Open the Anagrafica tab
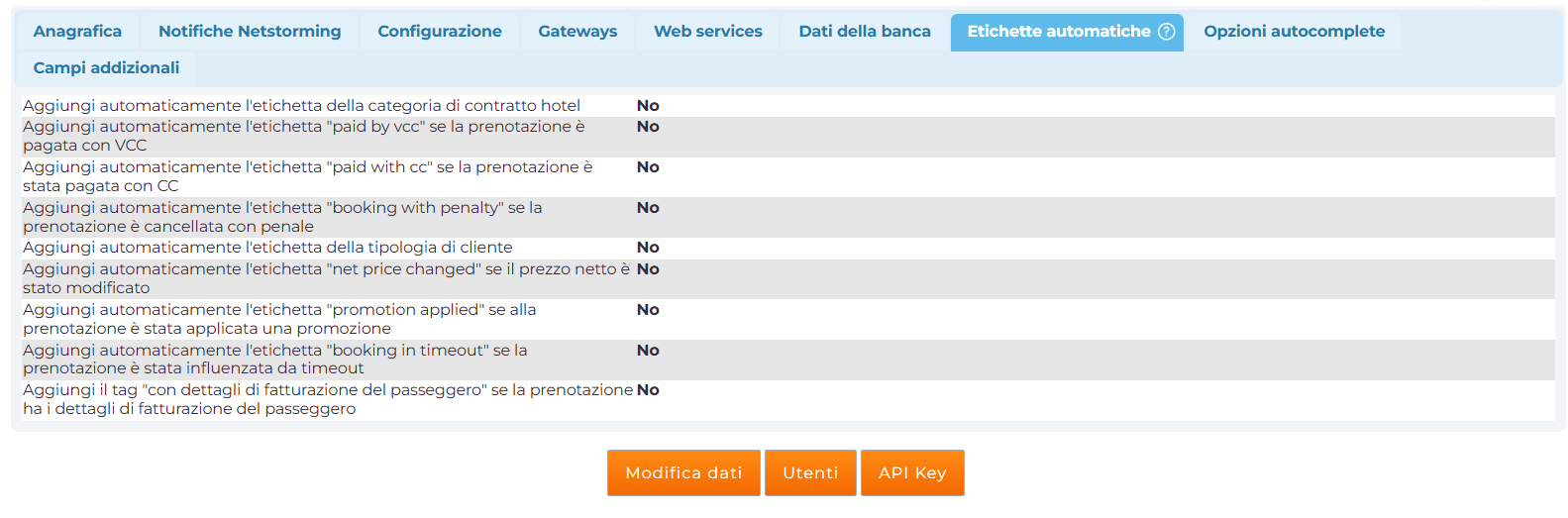Screen dimensions: 1568x518 pyautogui.click(x=77, y=32)
